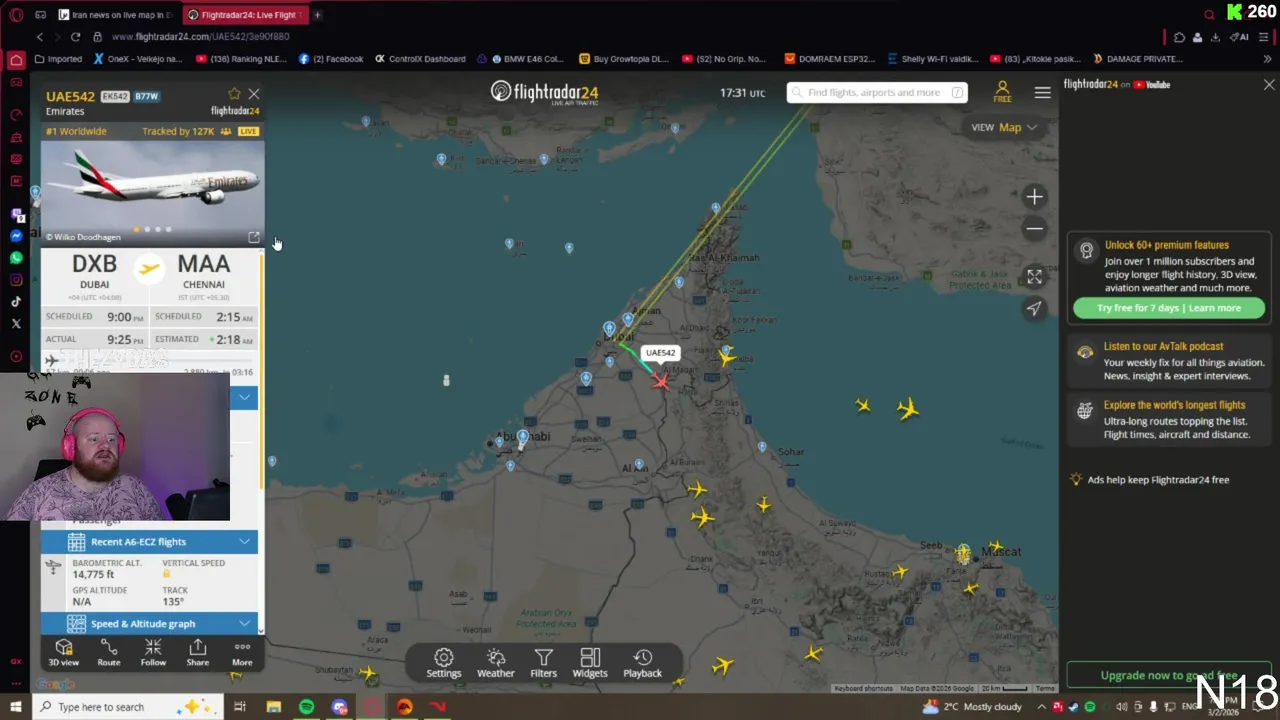Open the FREE account user icon

point(1002,91)
